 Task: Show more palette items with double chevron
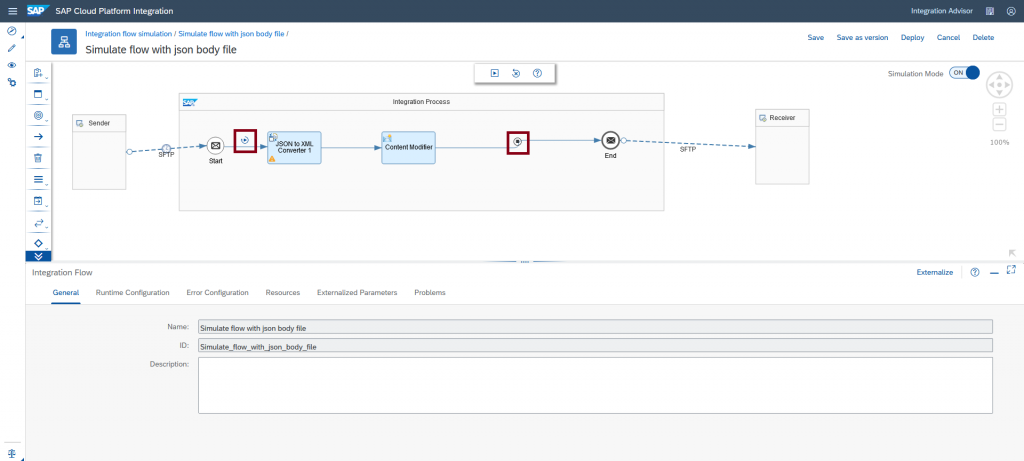tap(39, 256)
